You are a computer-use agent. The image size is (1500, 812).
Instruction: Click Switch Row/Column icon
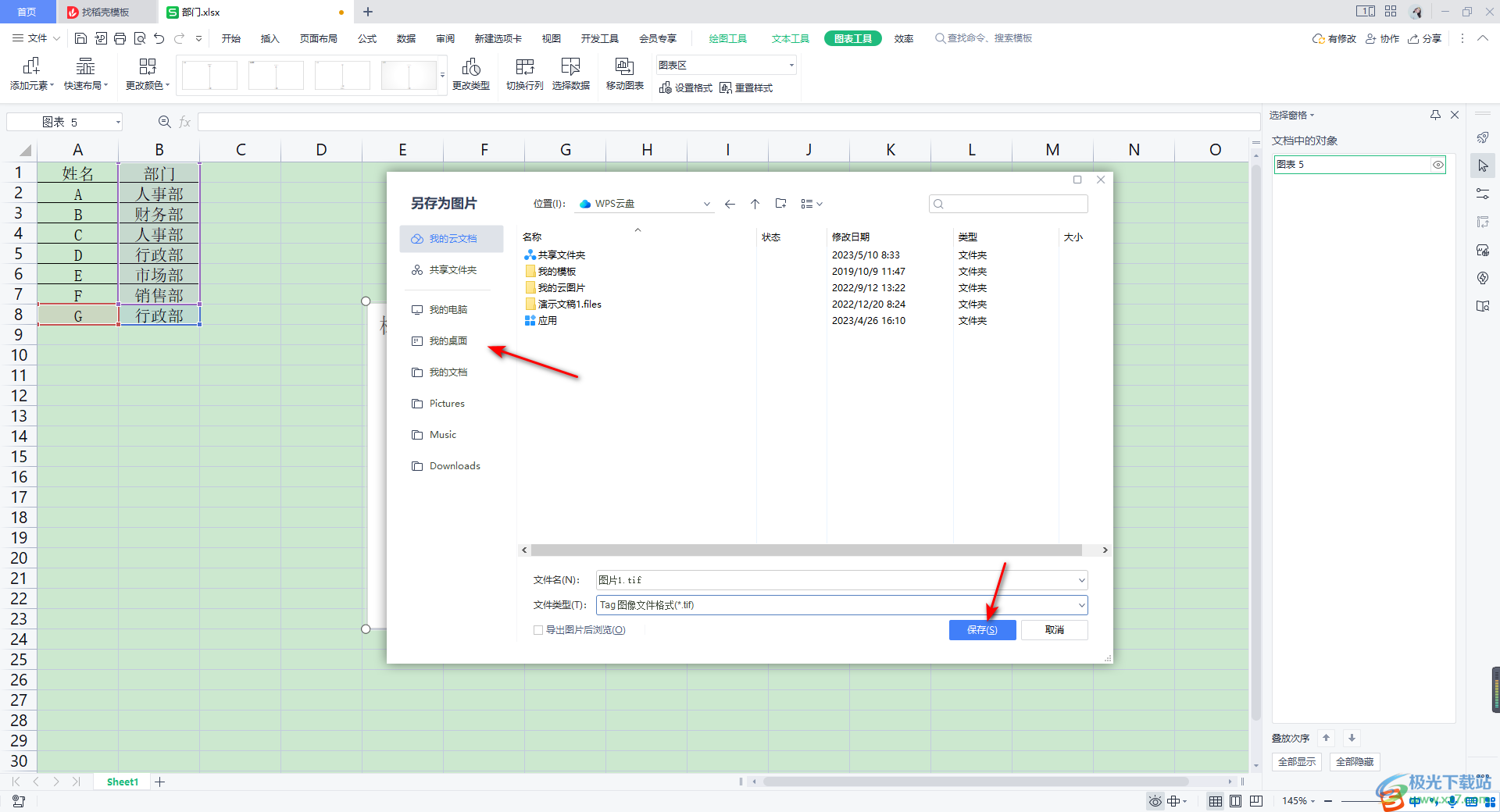(x=525, y=75)
